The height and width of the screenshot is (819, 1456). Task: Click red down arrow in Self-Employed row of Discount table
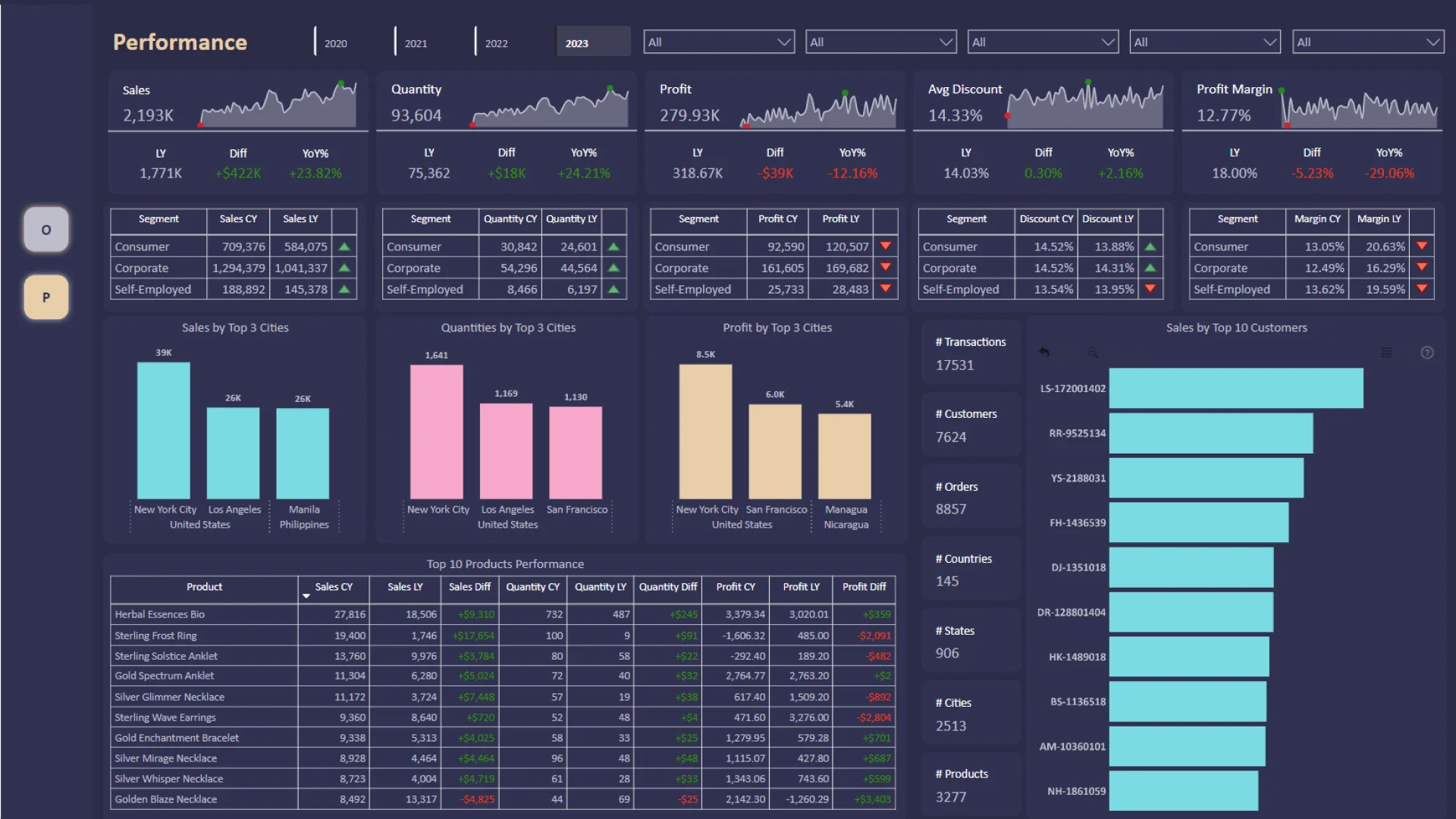click(1150, 288)
